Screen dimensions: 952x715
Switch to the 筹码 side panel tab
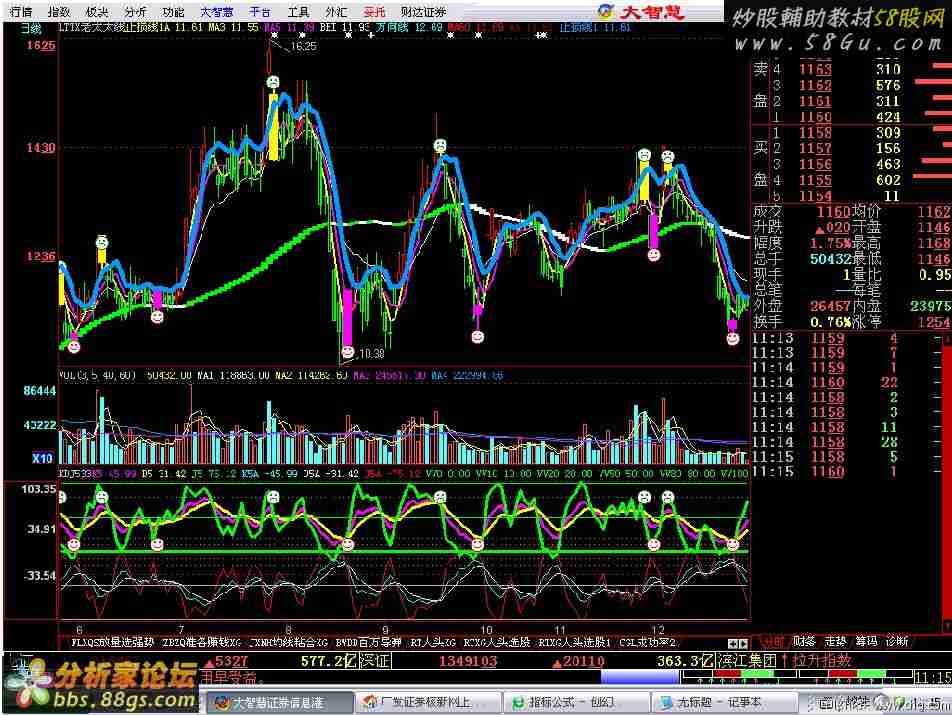866,641
